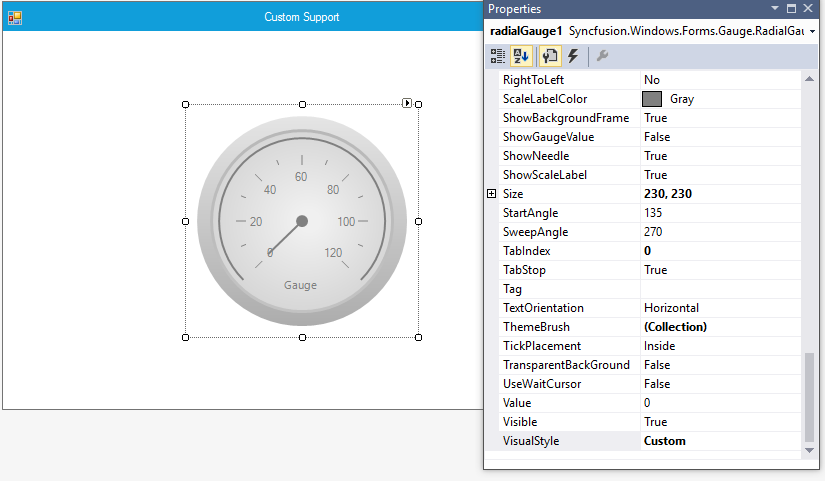This screenshot has width=825, height=481.
Task: Expand the Size property
Action: pos(491,194)
